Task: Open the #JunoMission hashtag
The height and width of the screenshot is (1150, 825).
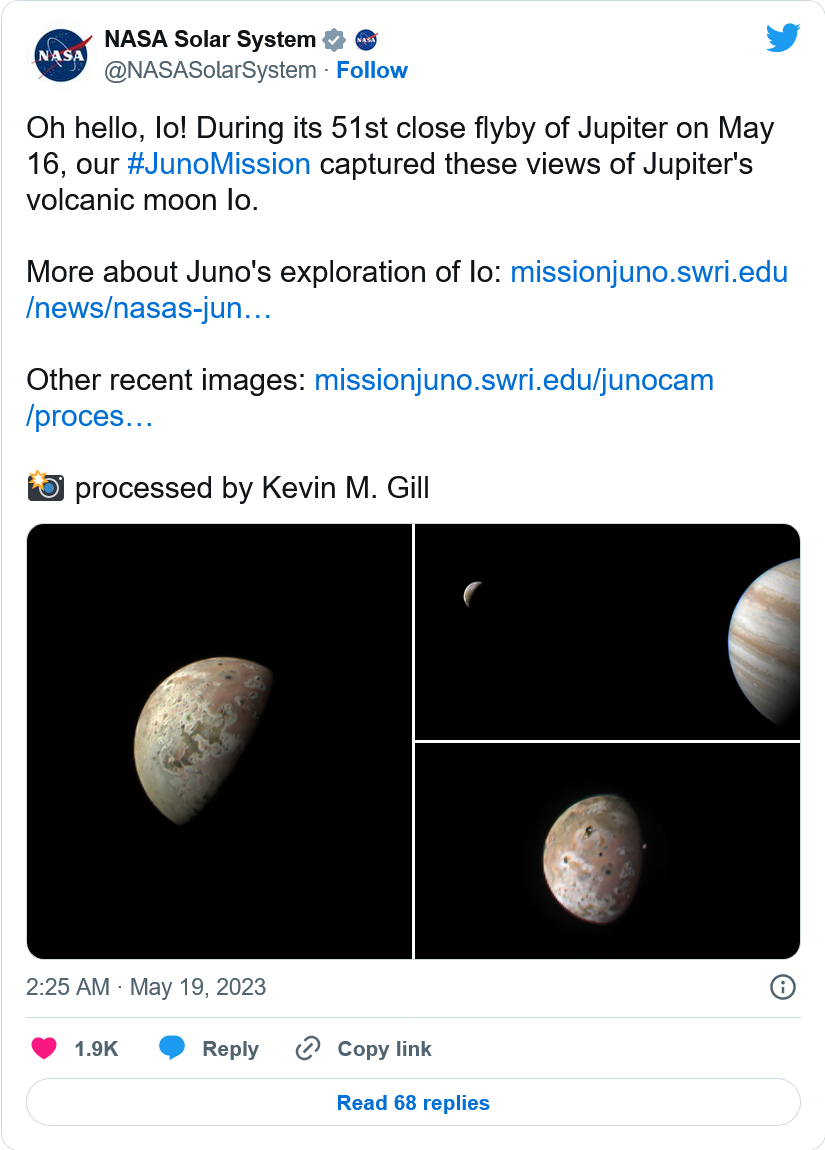Action: pos(219,164)
